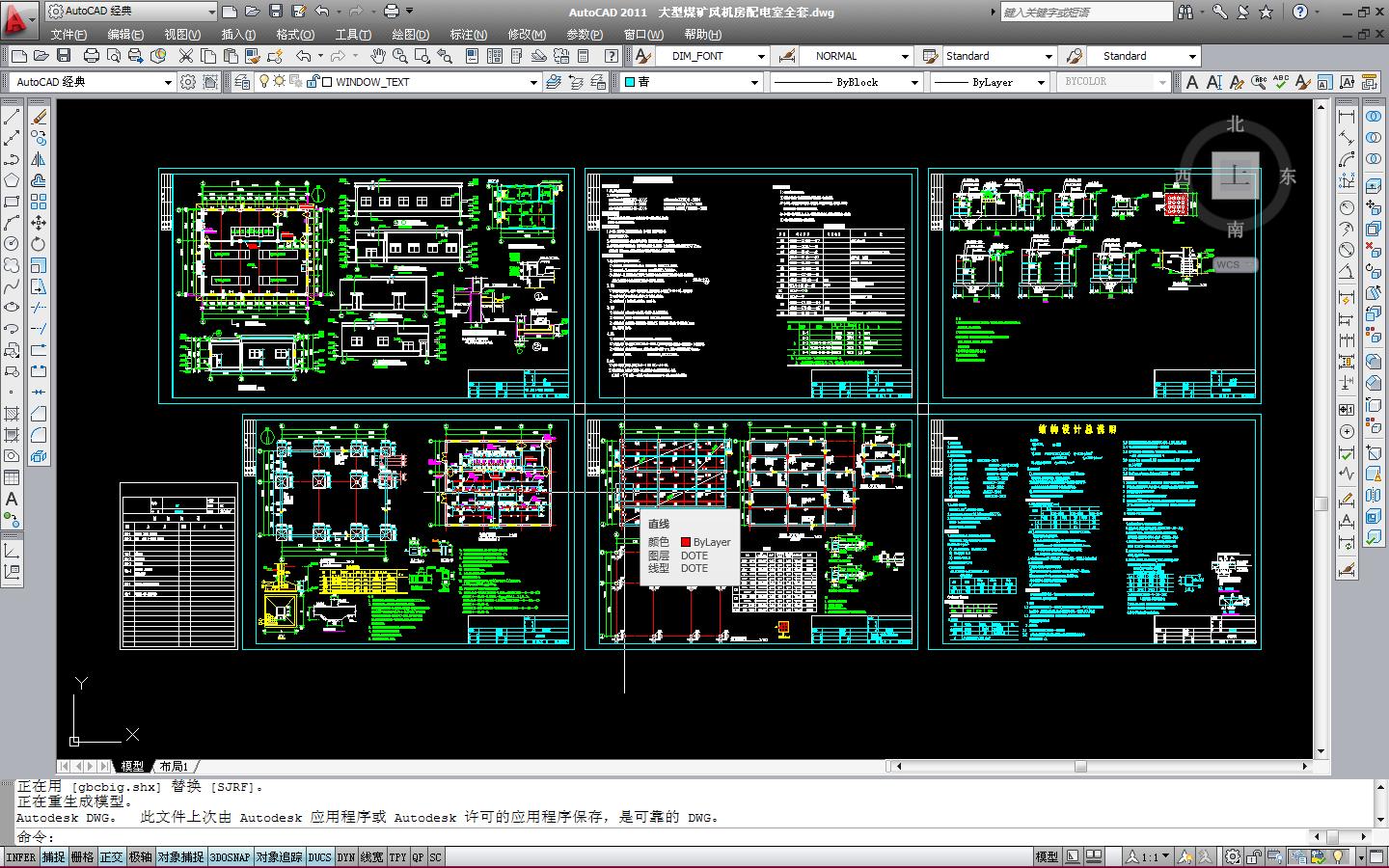Image resolution: width=1389 pixels, height=868 pixels.
Task: Open the 格式(O) menu
Action: [294, 34]
